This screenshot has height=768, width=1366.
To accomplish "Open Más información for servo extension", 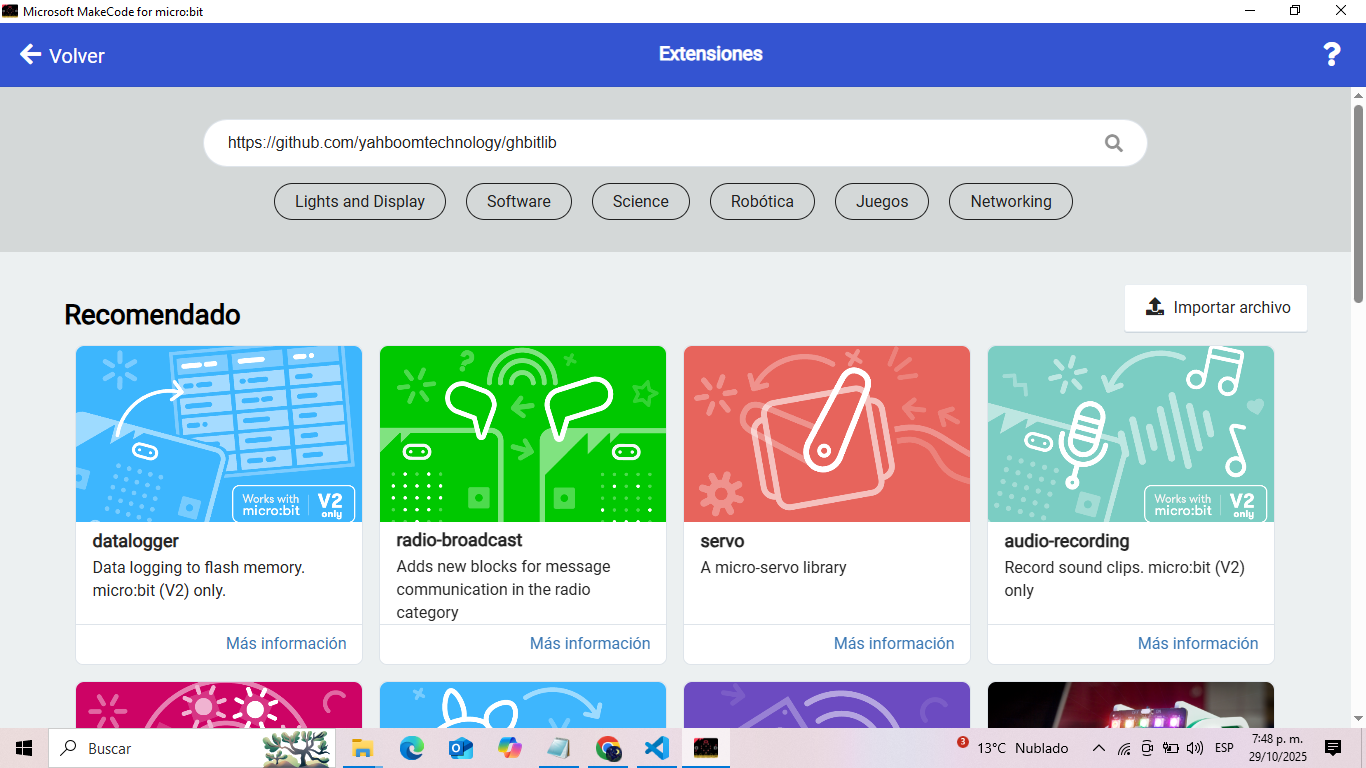I will [x=893, y=643].
